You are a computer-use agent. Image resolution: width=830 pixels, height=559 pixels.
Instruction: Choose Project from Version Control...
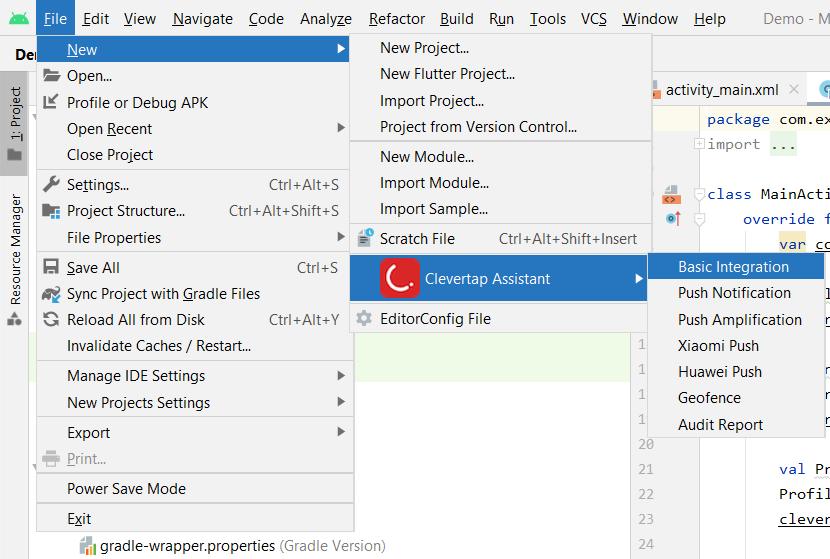500,127
